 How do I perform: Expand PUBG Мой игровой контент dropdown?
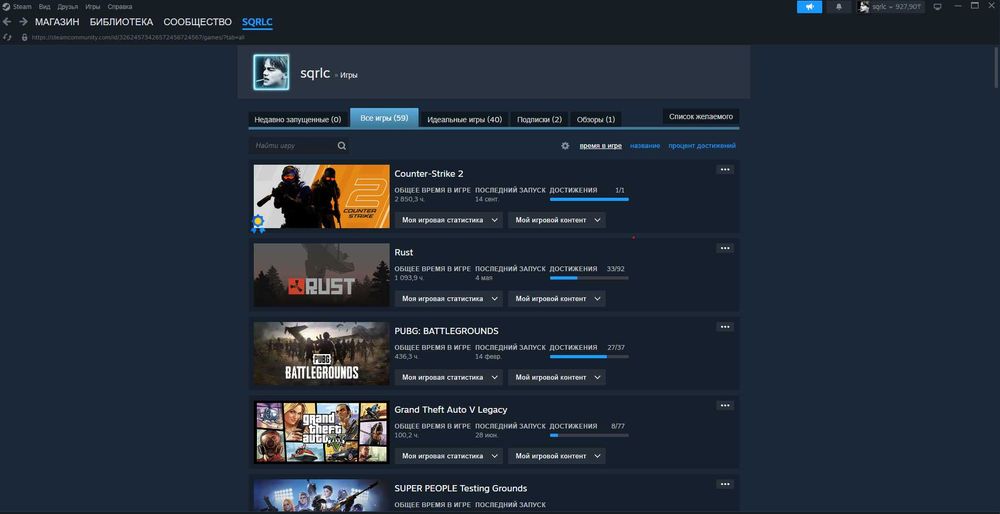557,377
